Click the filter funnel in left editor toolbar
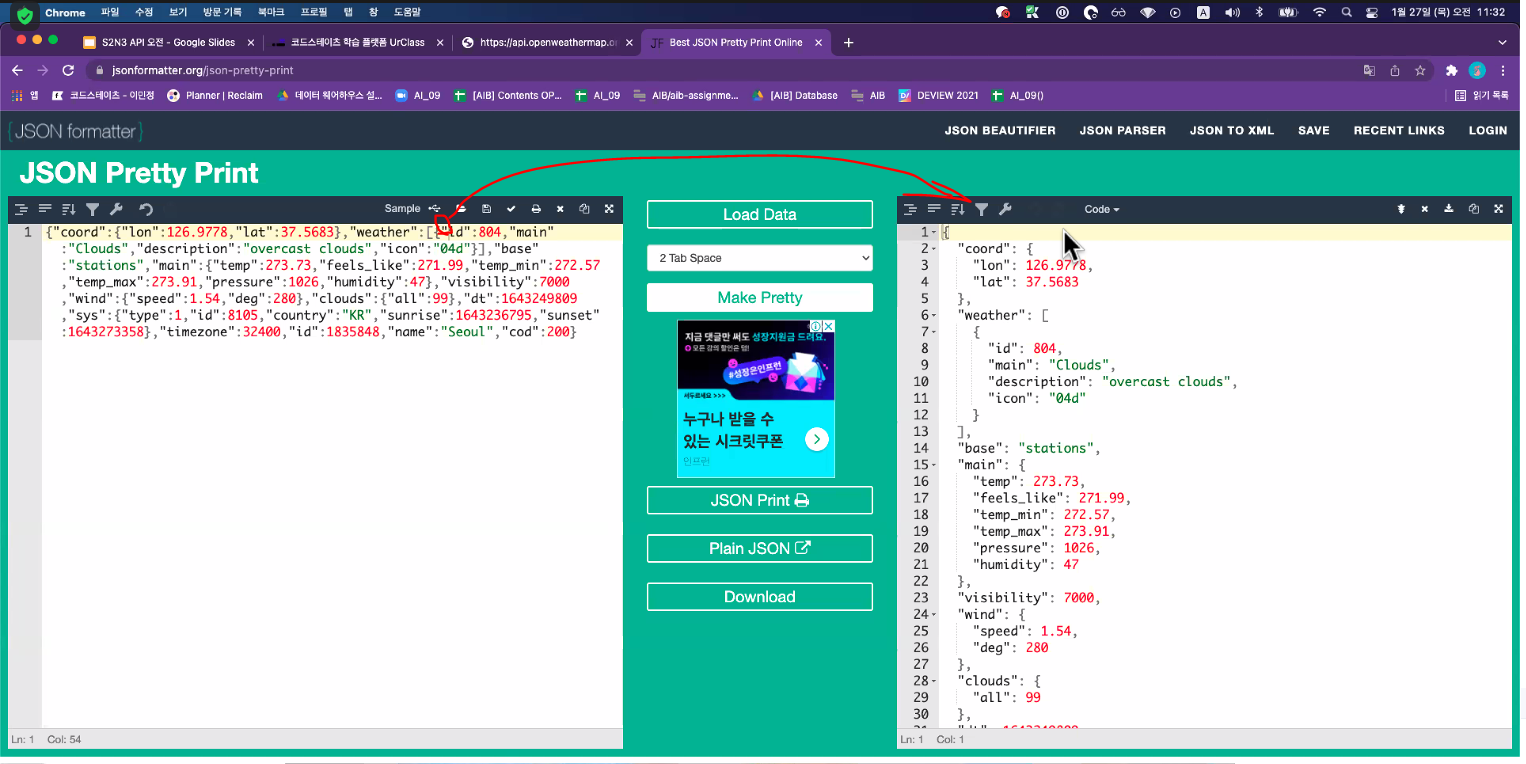 tap(92, 209)
